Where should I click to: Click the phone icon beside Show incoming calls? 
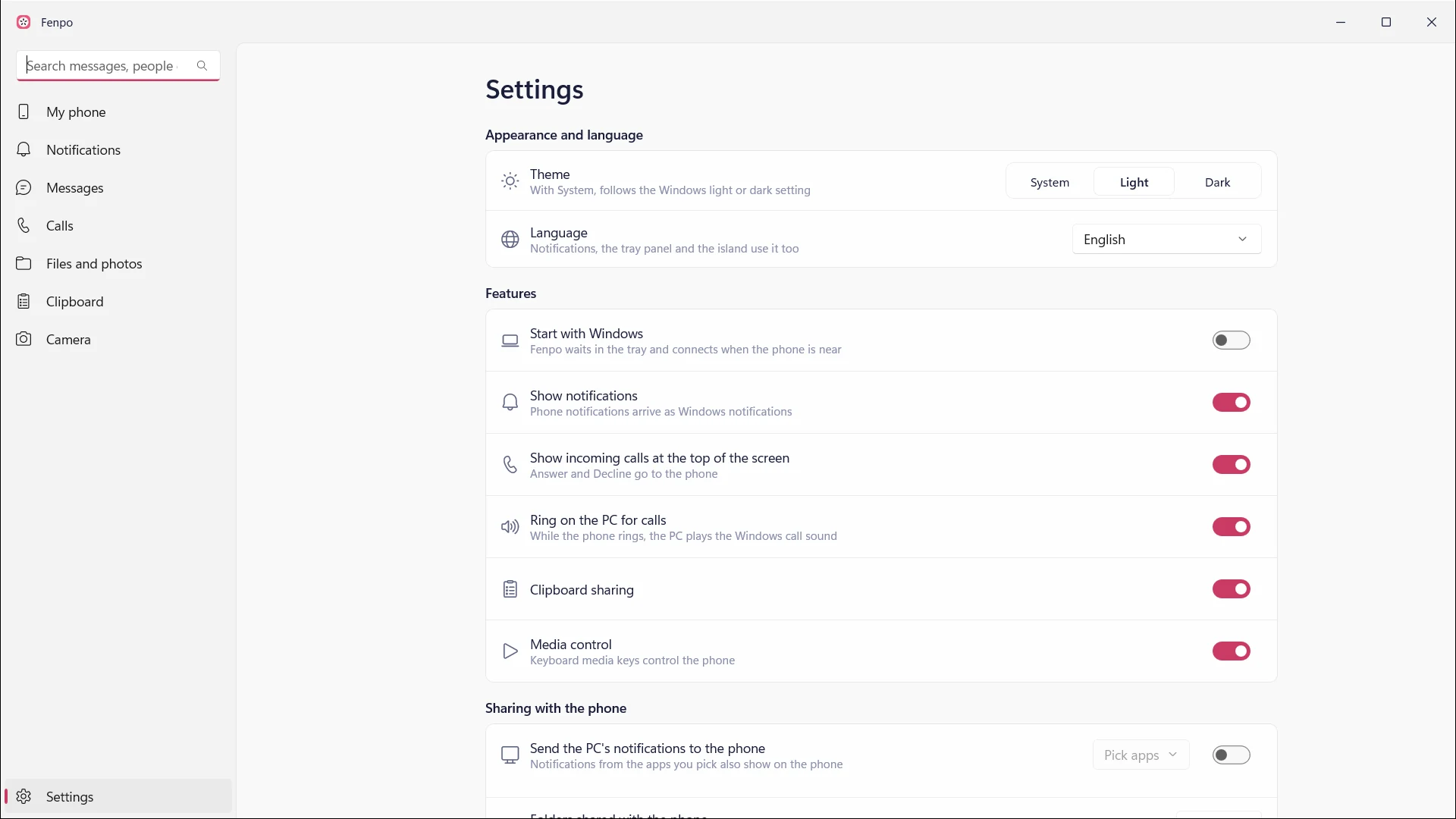point(510,465)
